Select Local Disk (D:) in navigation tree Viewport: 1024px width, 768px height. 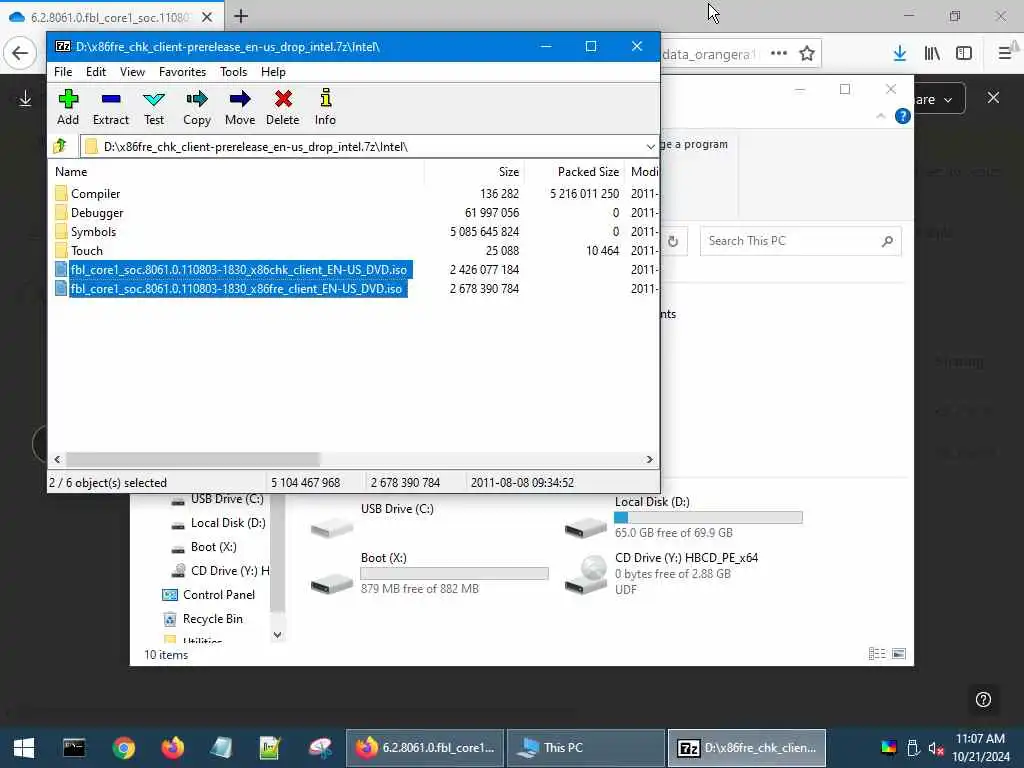click(x=218, y=523)
